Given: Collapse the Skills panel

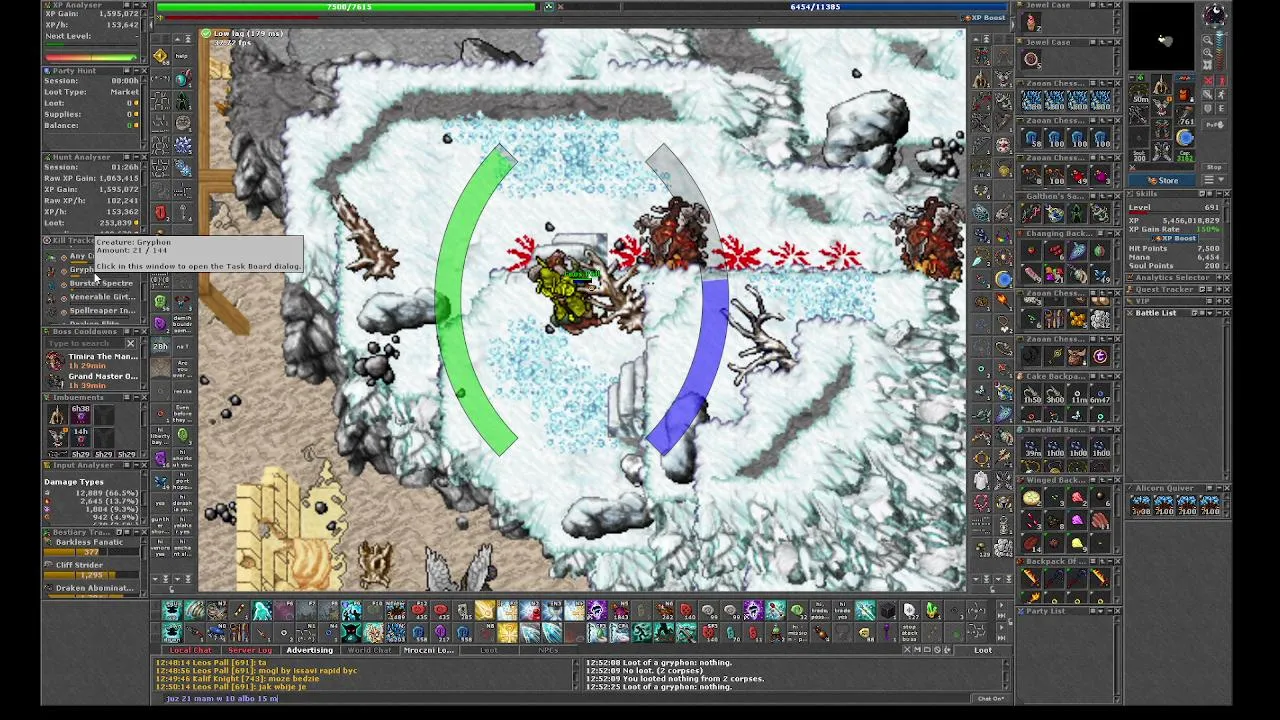Looking at the screenshot, I should (1219, 193).
